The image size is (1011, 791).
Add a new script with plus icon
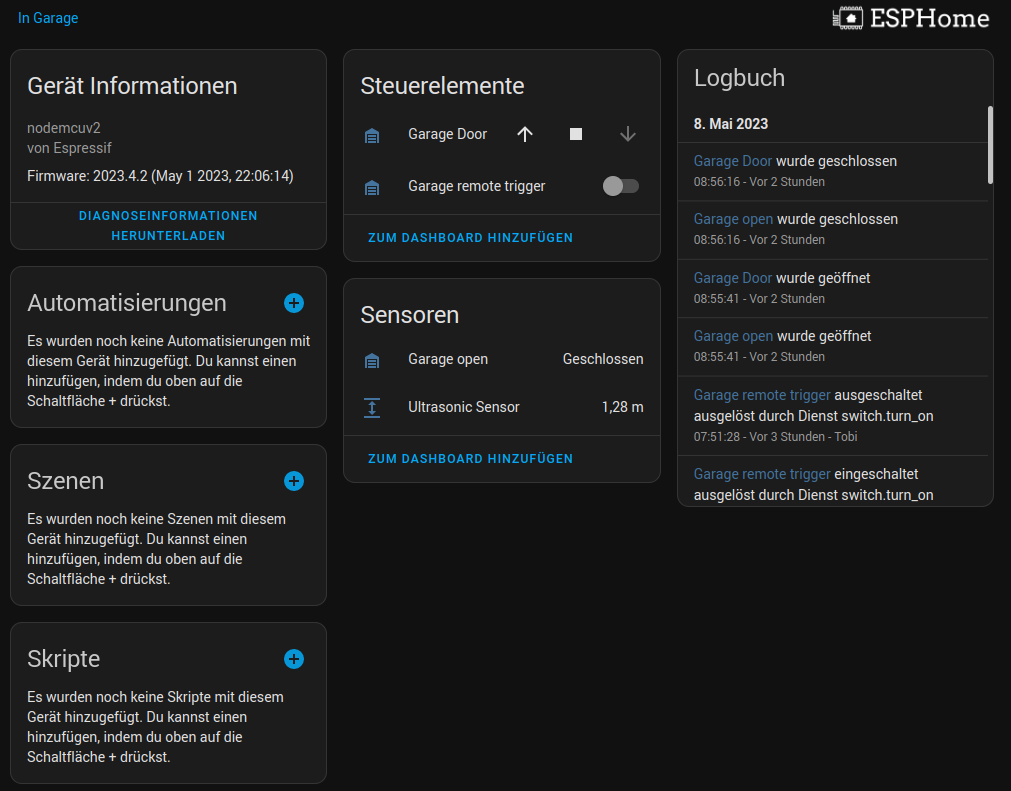point(294,659)
